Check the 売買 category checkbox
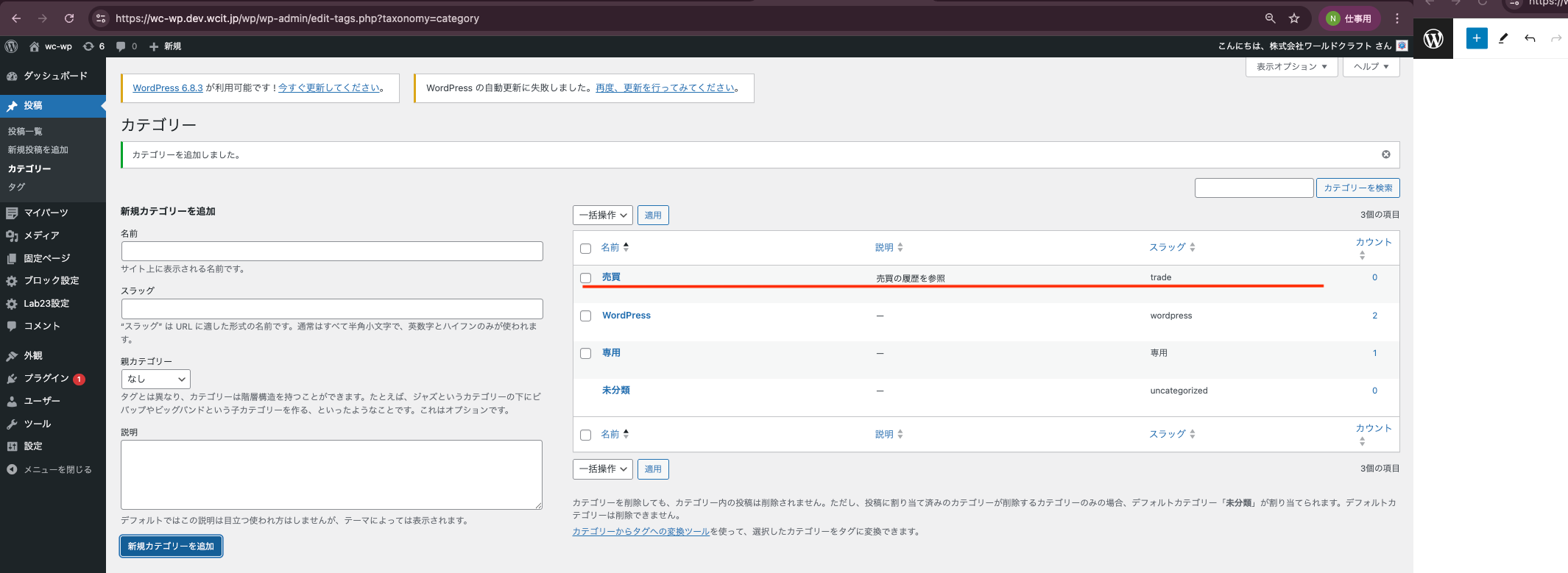 coord(586,278)
